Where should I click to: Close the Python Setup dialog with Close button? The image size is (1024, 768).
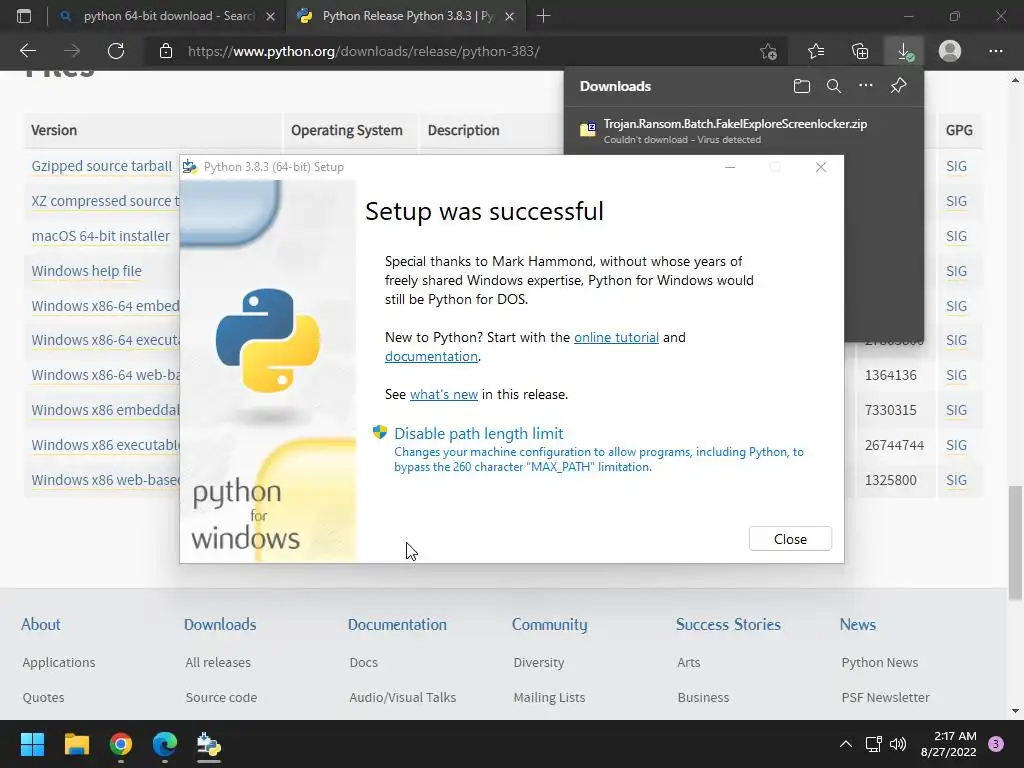point(790,539)
